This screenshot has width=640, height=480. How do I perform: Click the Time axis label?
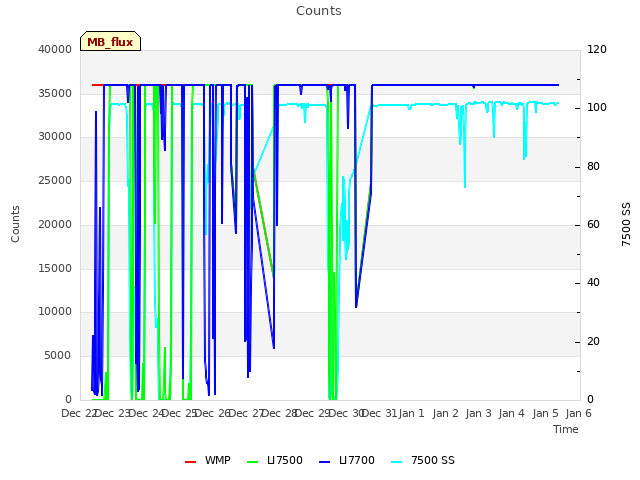(566, 429)
